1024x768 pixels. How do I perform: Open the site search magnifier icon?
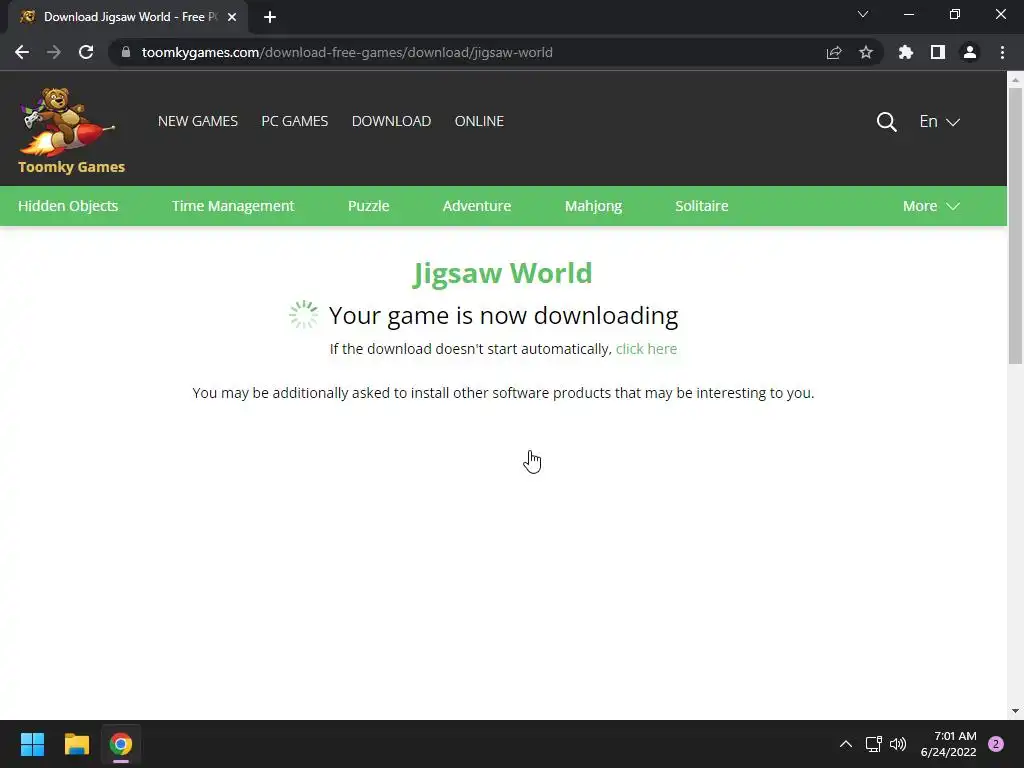(886, 121)
